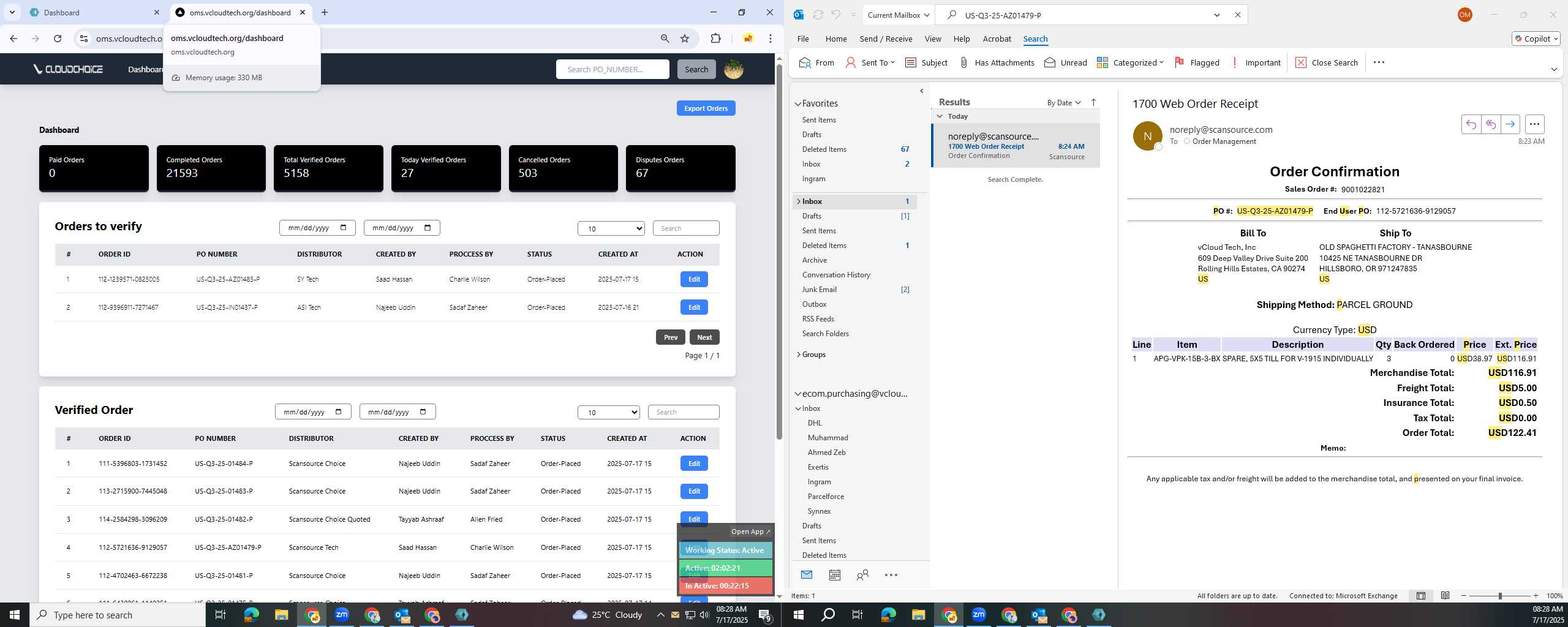
Task: Close the oms.vcloudtech.org/dashboard tab
Action: tap(303, 12)
